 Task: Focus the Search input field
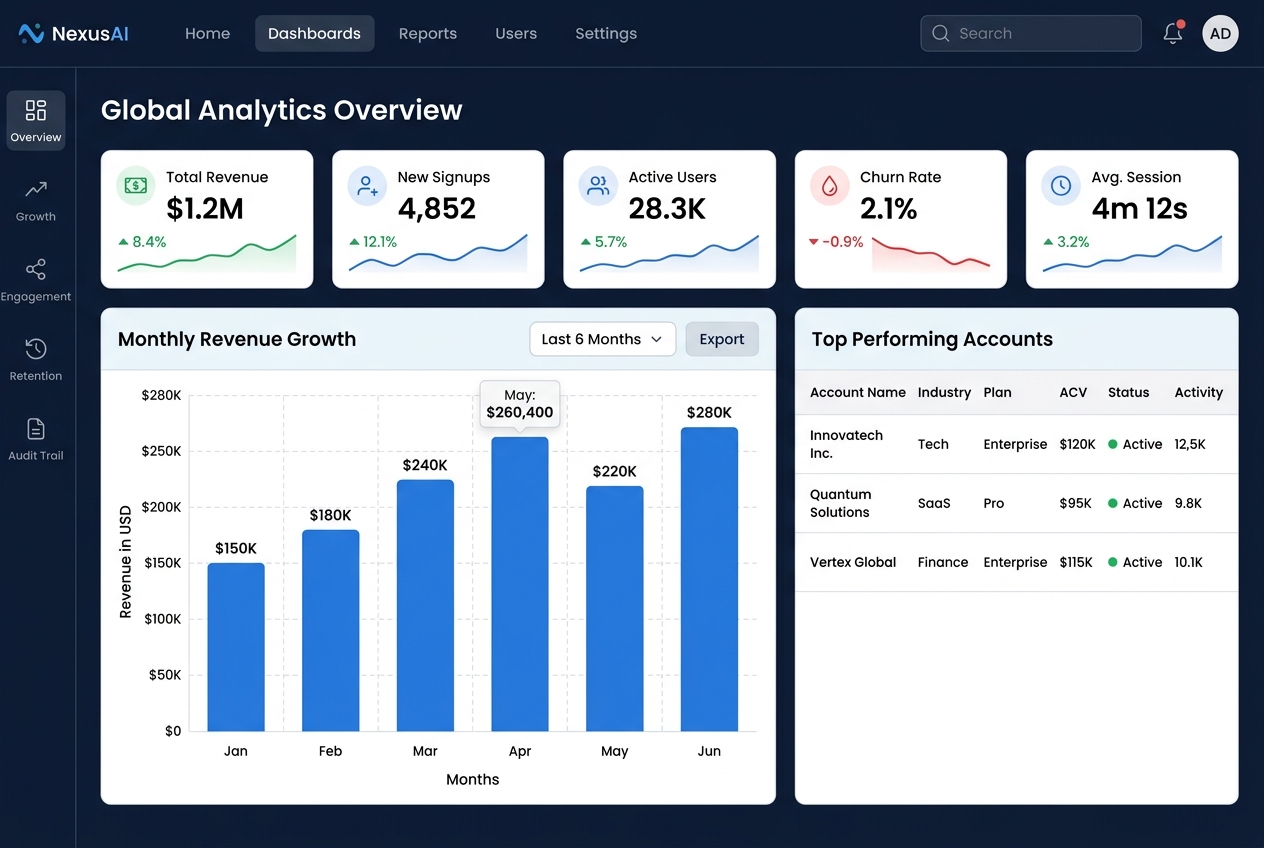coord(1031,33)
